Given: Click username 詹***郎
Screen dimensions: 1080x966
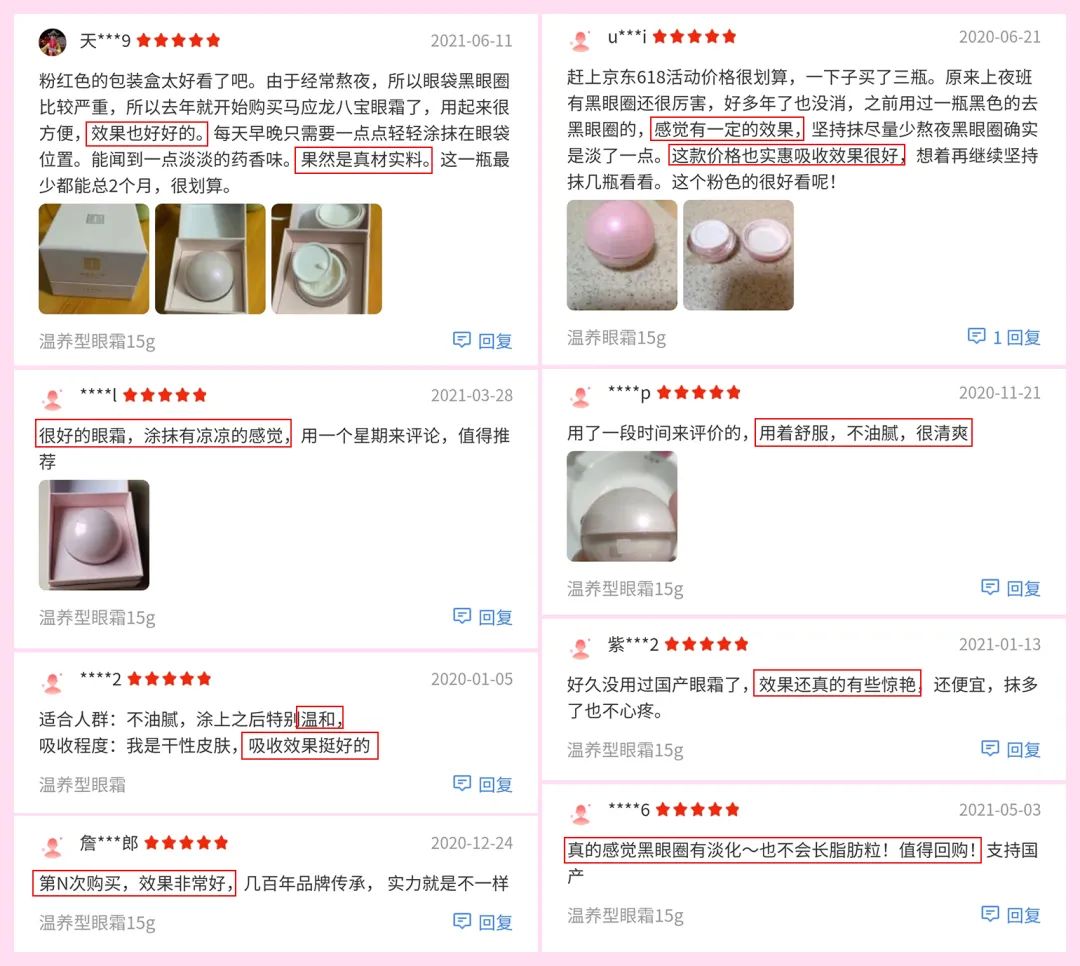Looking at the screenshot, I should point(109,843).
